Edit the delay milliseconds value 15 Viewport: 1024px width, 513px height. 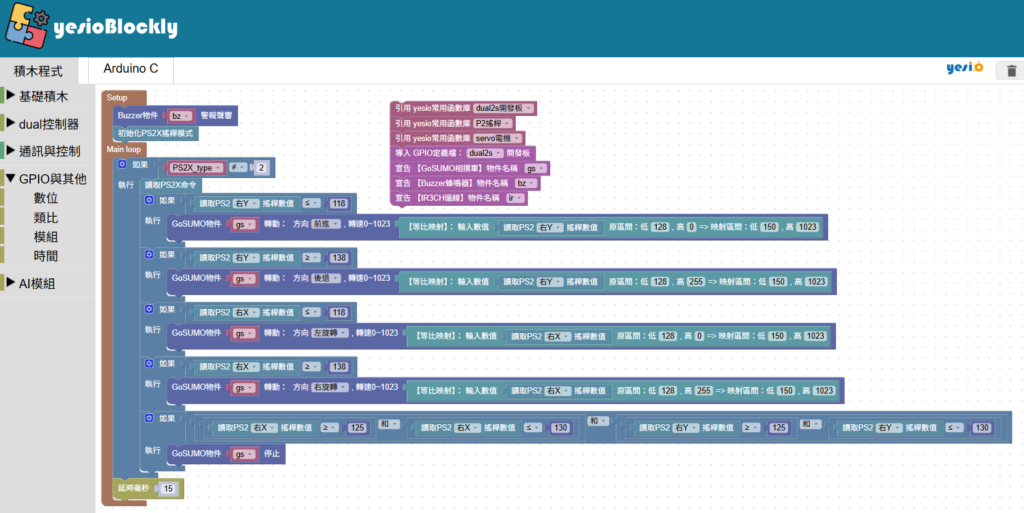pyautogui.click(x=168, y=488)
